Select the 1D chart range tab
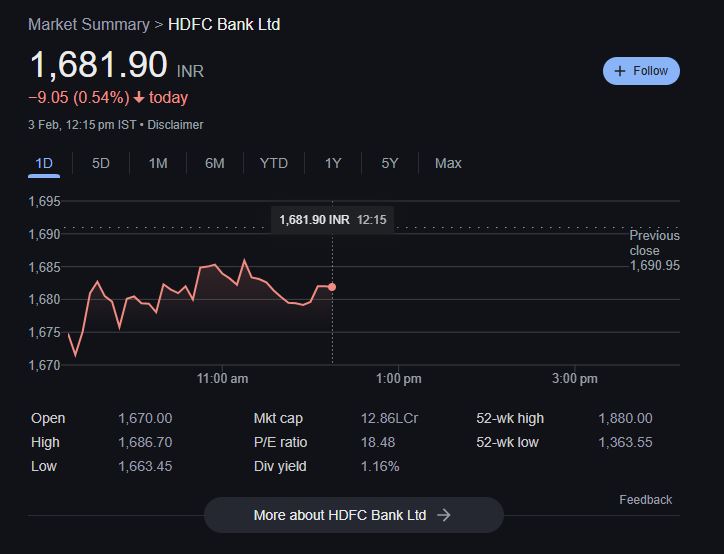This screenshot has width=724, height=554. tap(44, 163)
